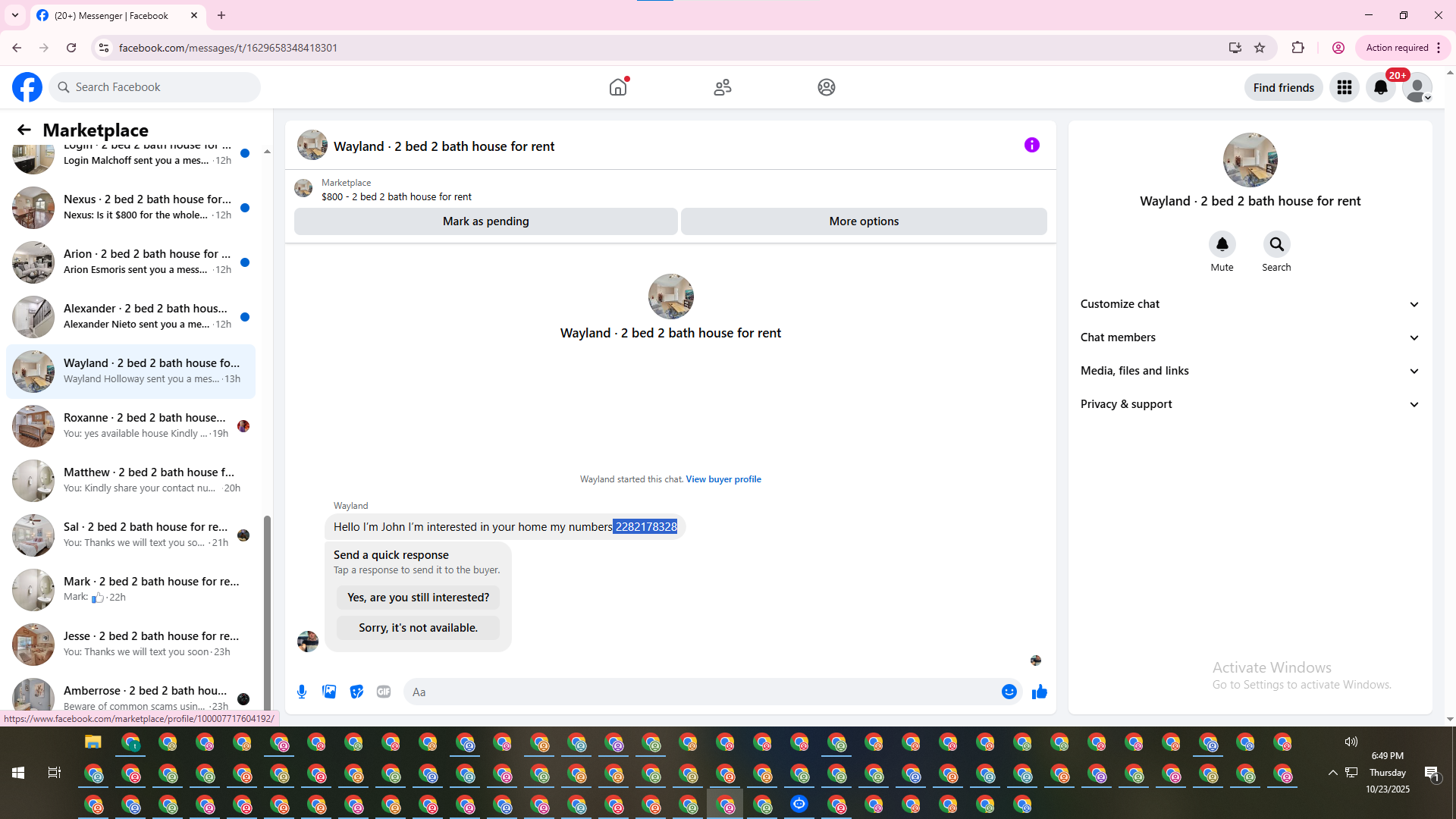The image size is (1456, 819).
Task: Open the sticker picker icon
Action: pos(356,692)
